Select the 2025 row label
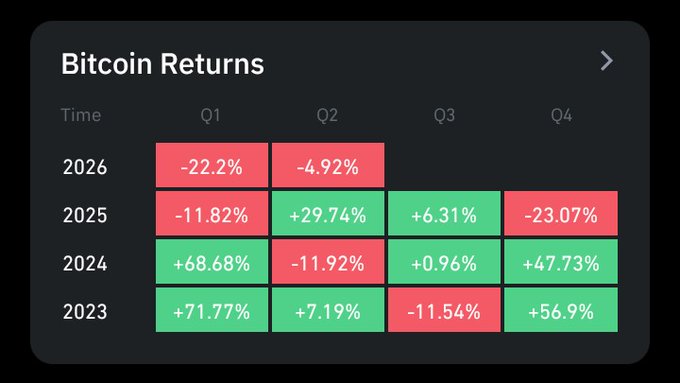This screenshot has width=680, height=383. click(85, 215)
